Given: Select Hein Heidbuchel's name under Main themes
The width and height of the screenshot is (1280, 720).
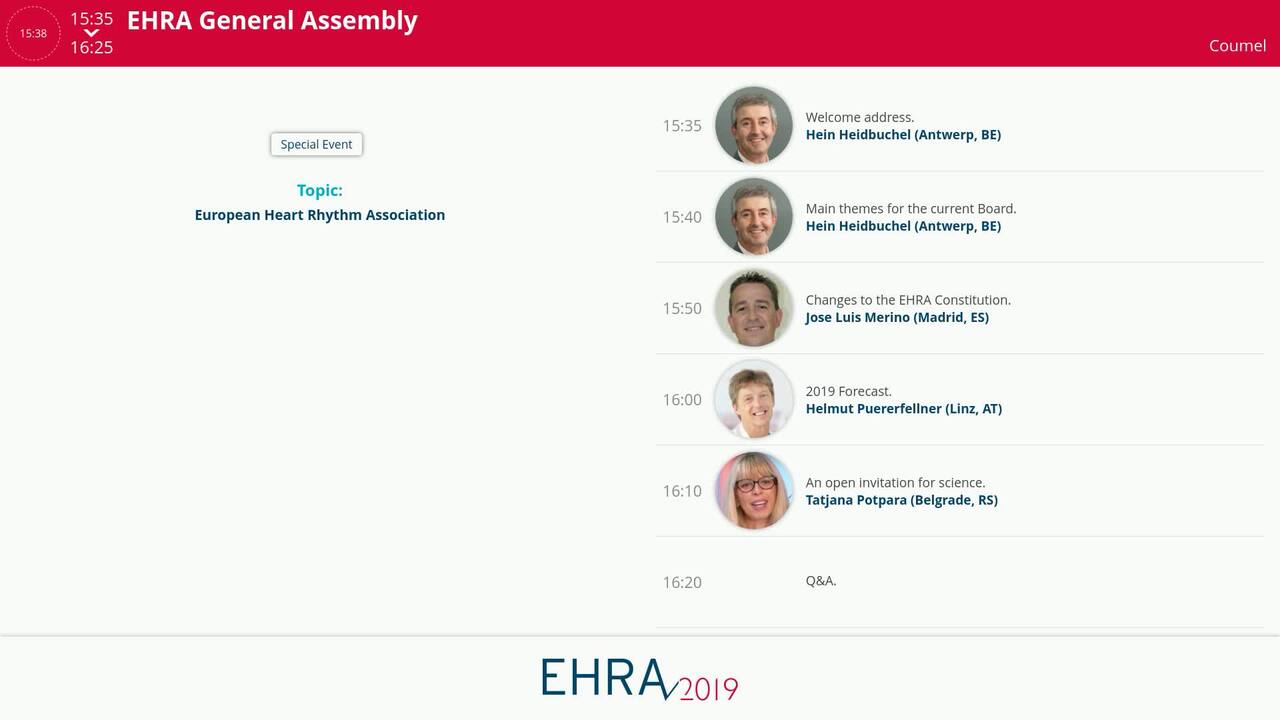Looking at the screenshot, I should [x=903, y=226].
